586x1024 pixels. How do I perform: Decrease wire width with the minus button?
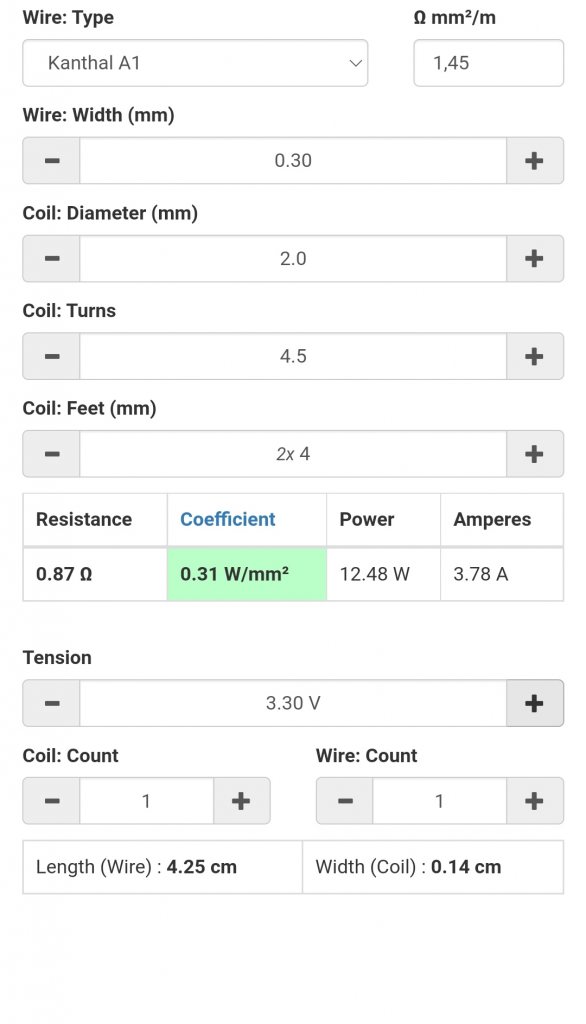[x=52, y=161]
